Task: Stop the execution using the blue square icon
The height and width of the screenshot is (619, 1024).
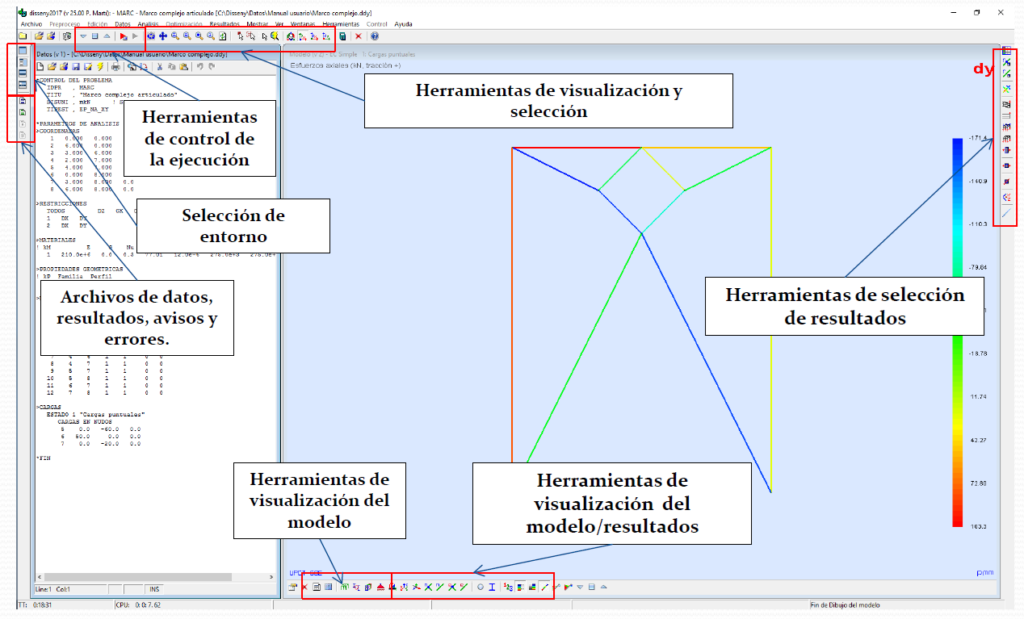Action: pos(94,36)
